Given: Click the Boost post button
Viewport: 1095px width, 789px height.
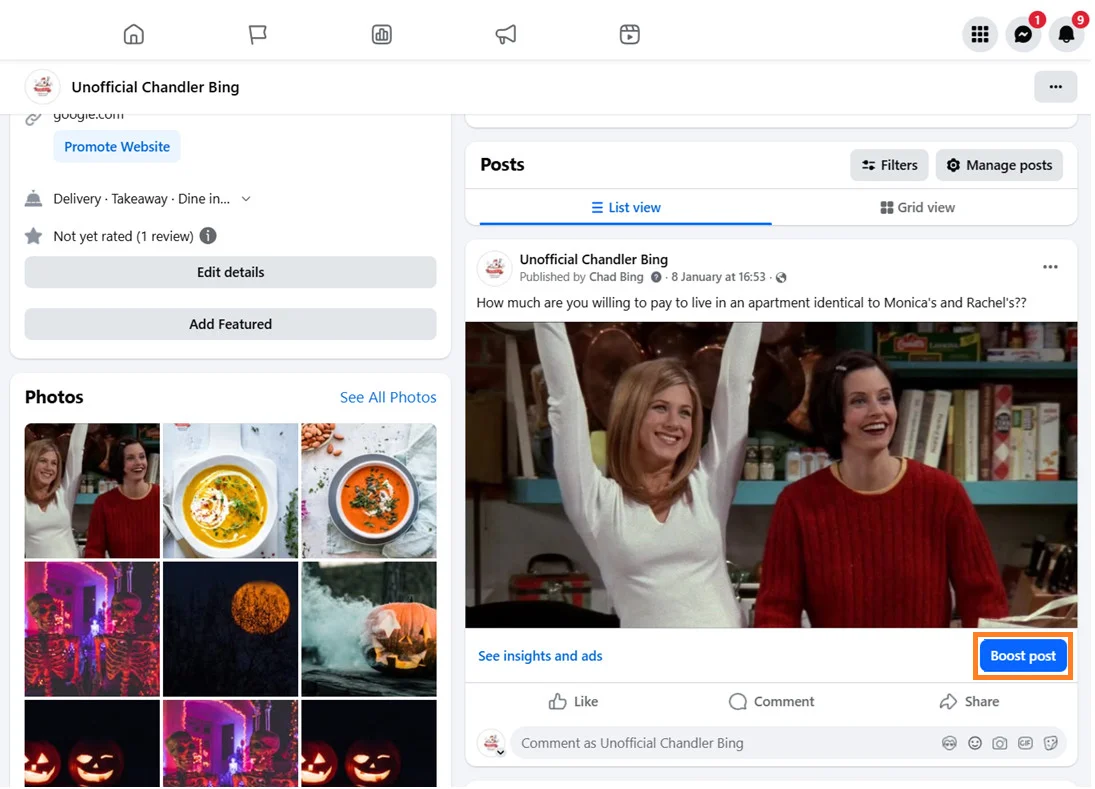Looking at the screenshot, I should (1023, 656).
